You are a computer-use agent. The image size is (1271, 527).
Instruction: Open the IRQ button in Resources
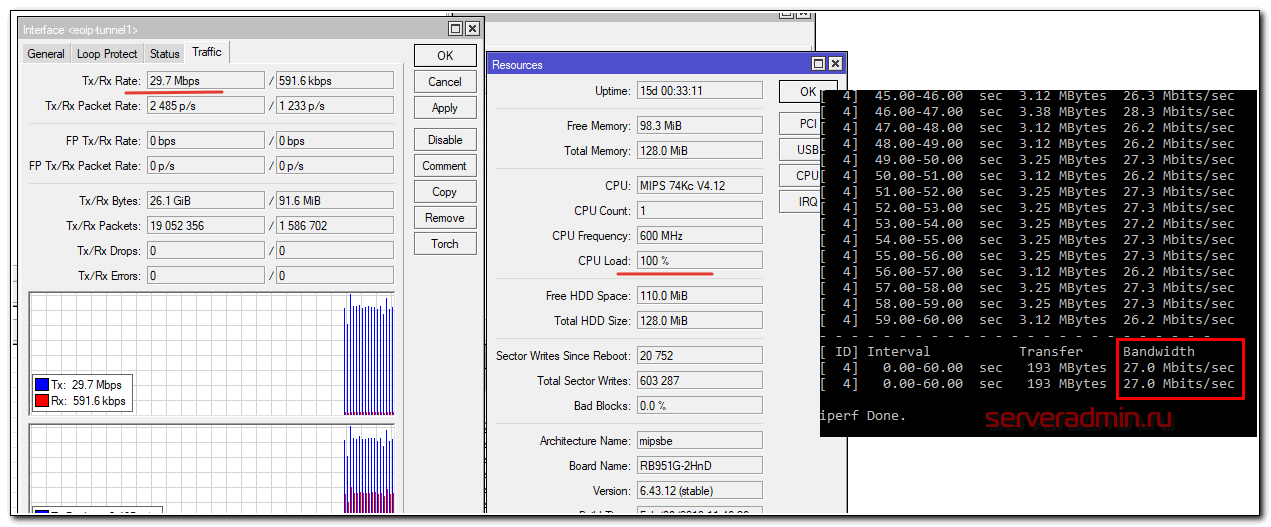808,202
